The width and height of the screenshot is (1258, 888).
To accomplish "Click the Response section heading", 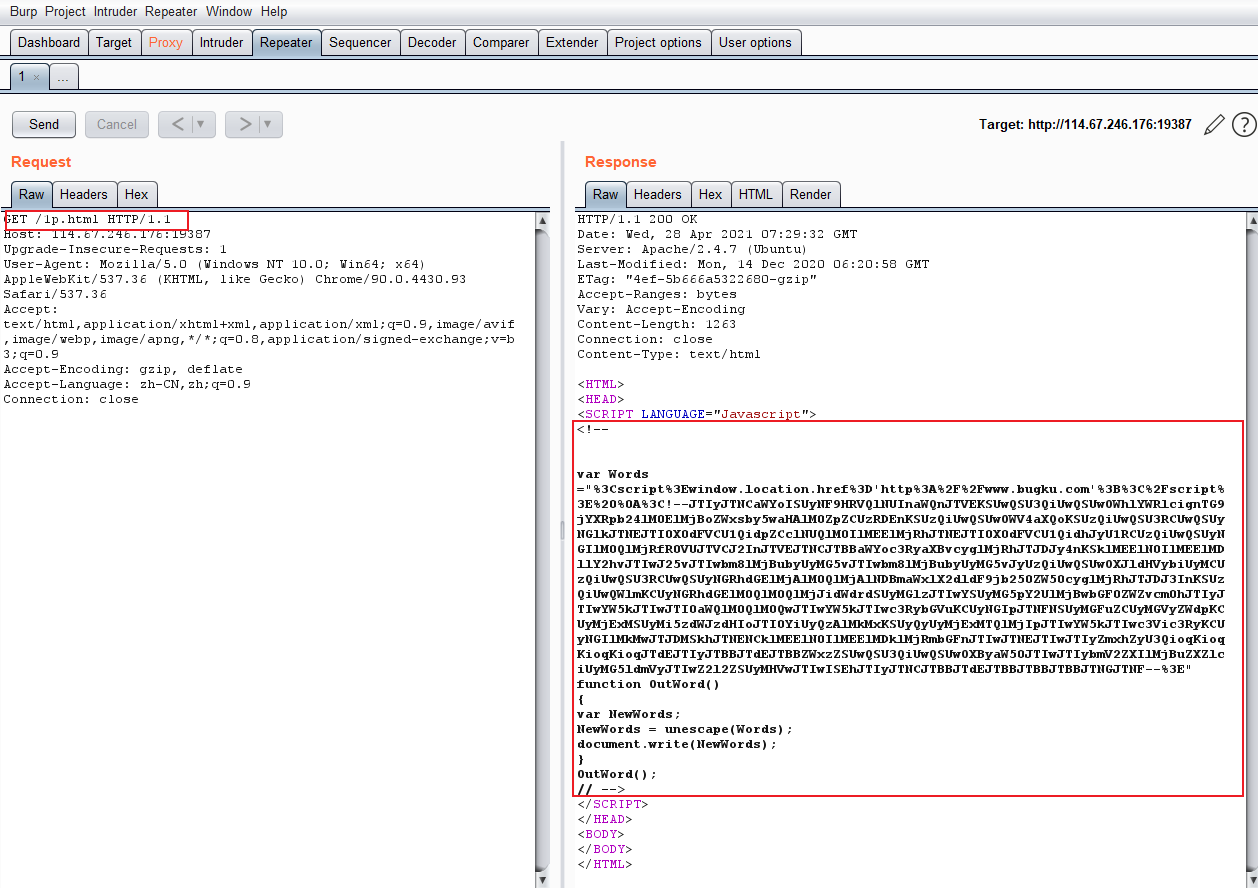I will point(620,162).
